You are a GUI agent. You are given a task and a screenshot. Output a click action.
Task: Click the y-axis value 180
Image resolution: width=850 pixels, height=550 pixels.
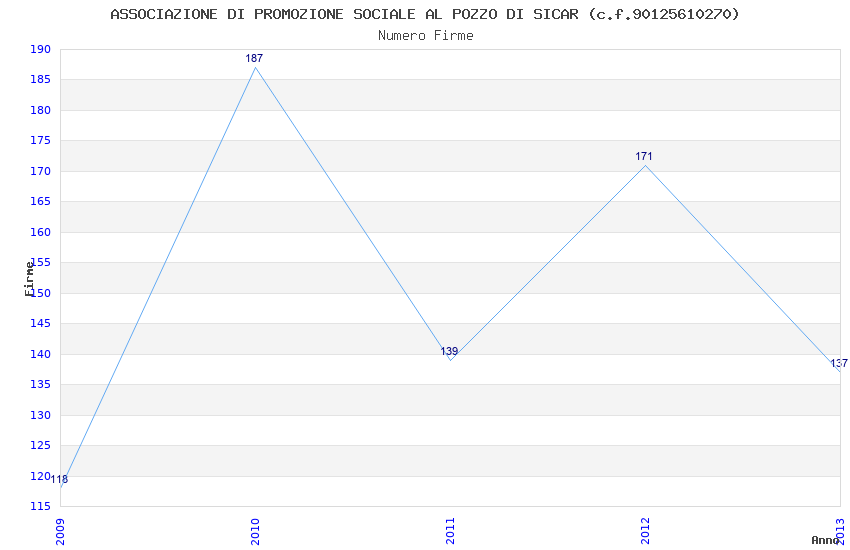coord(40,110)
